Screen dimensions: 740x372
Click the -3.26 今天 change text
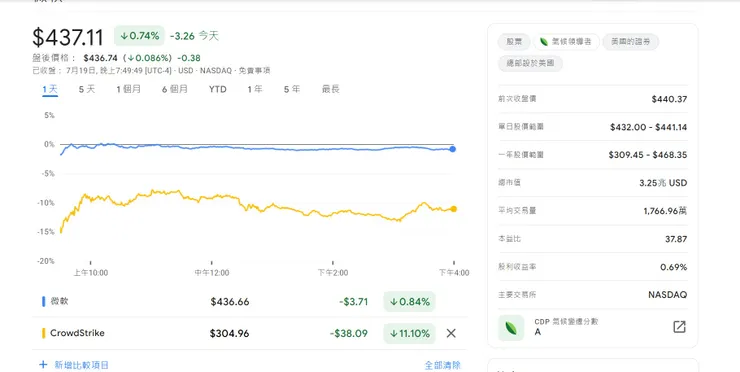[194, 36]
